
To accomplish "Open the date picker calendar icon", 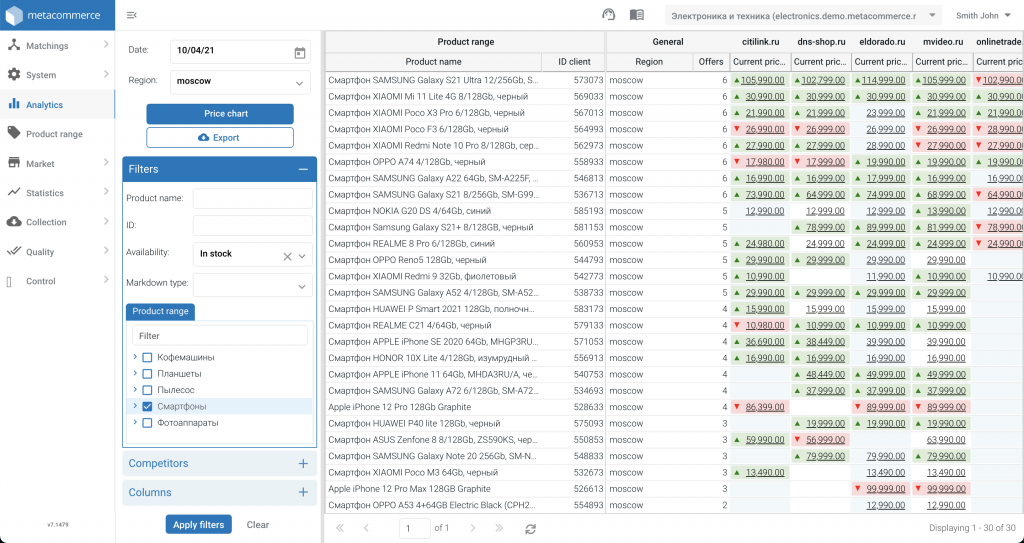I will (300, 53).
